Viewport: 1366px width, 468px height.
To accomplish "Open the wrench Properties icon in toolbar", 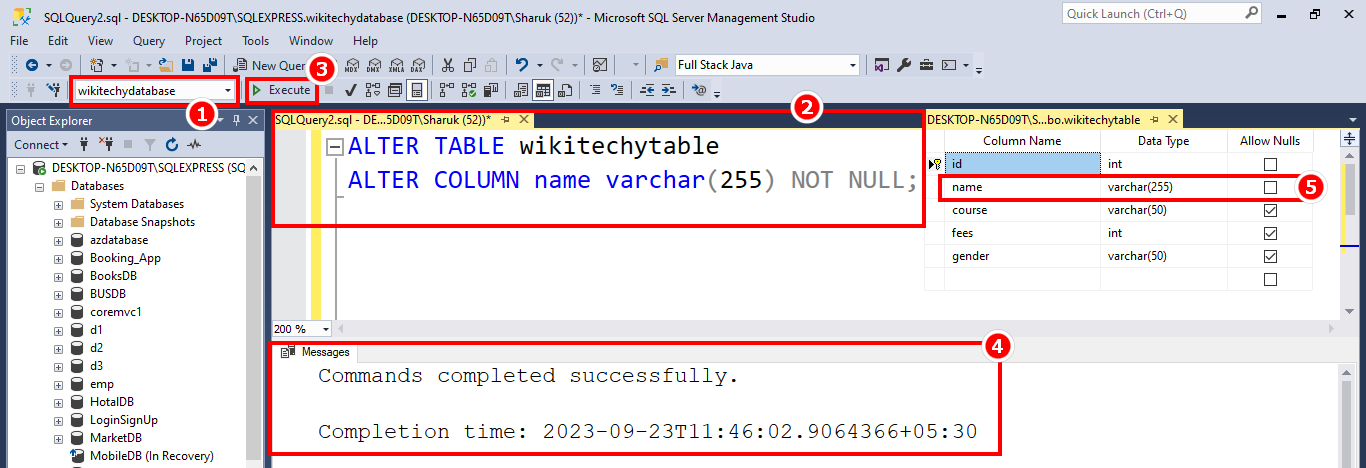I will pos(904,65).
